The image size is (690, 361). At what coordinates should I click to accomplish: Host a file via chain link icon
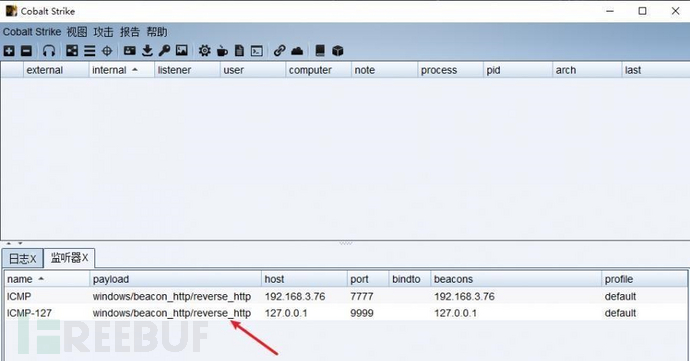(279, 51)
